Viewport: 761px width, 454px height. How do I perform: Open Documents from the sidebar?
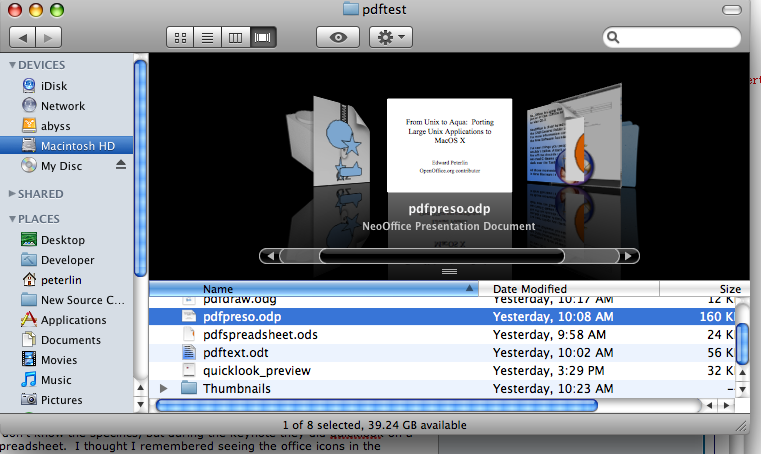tap(66, 340)
